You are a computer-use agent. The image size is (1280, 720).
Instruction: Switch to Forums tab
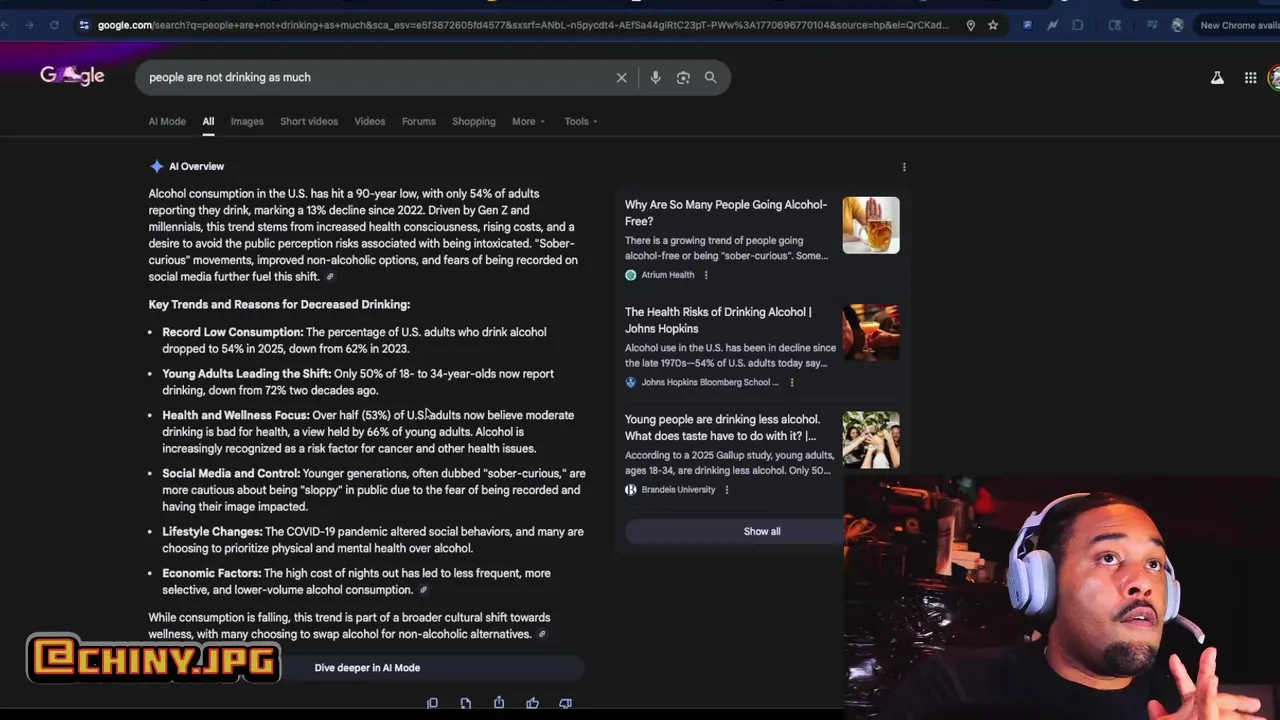pyautogui.click(x=419, y=121)
